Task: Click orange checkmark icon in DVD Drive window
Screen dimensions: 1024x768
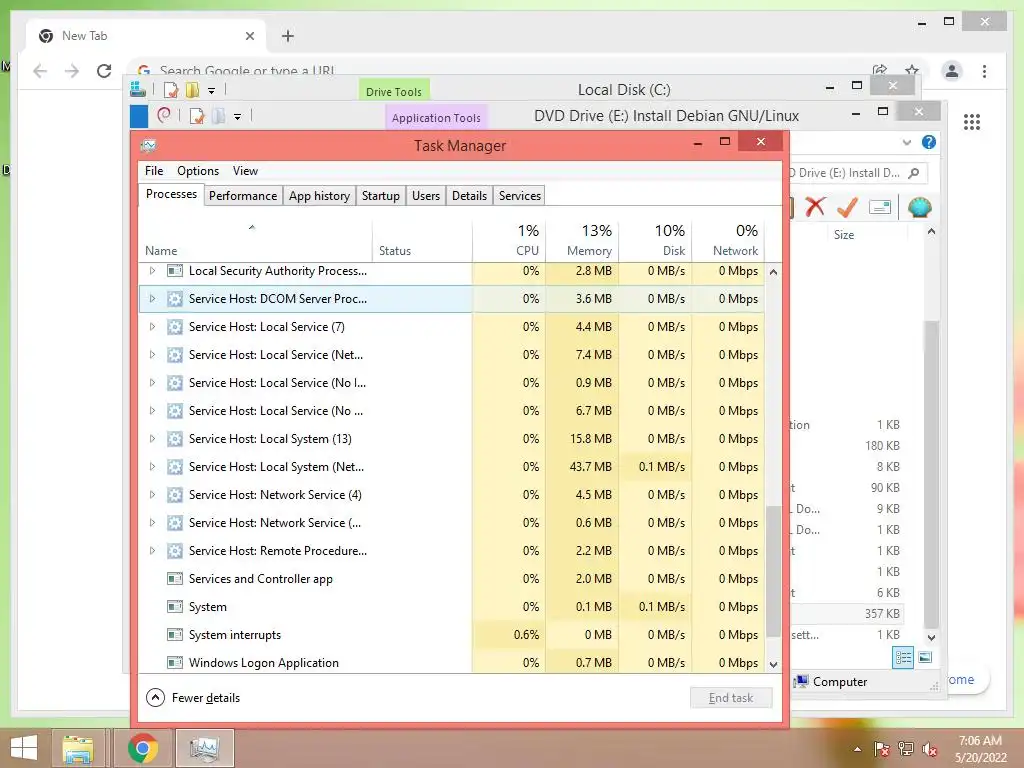Action: tap(847, 207)
